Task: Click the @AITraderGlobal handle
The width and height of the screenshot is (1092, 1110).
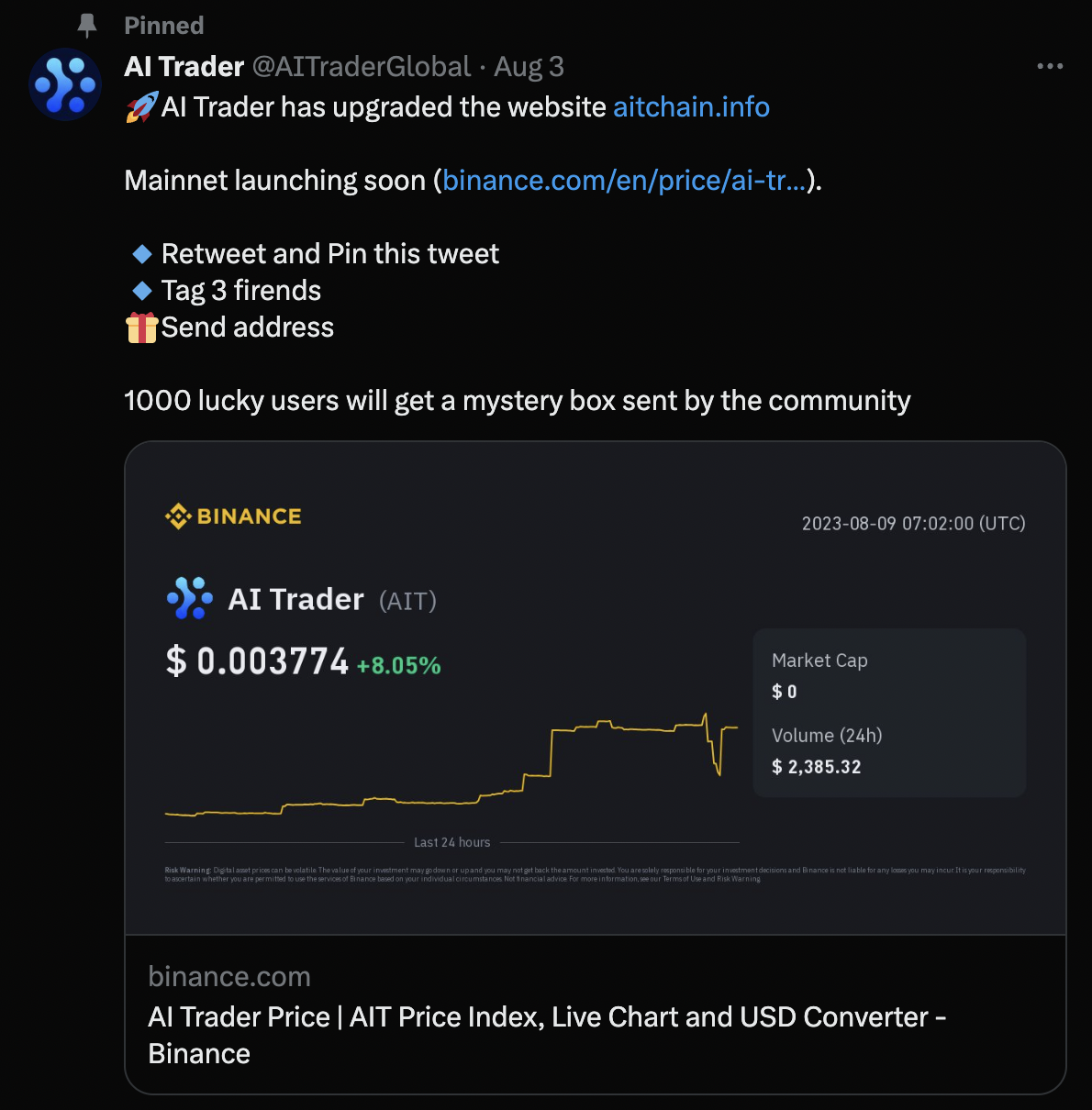Action: (362, 67)
